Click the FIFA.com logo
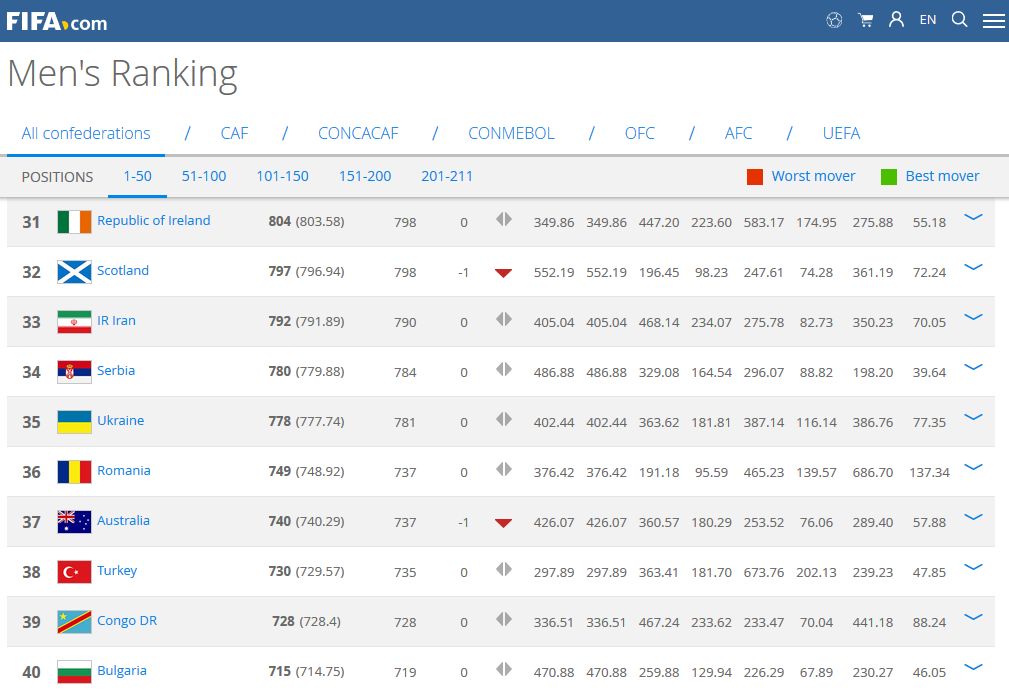 click(57, 21)
